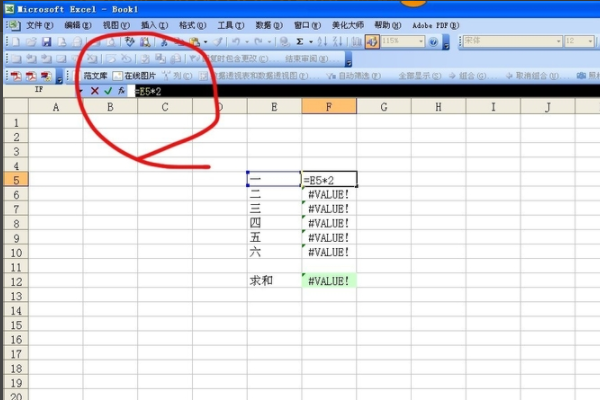Open the font size dropdown

(594, 42)
